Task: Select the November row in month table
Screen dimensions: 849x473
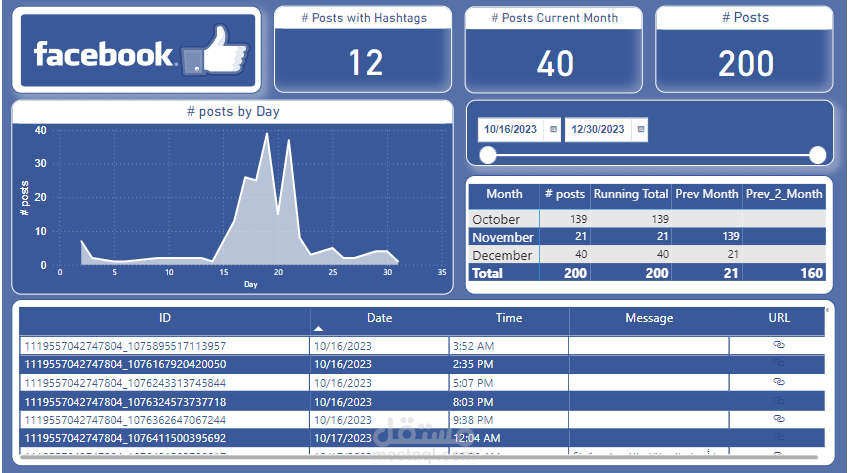Action: 647,236
